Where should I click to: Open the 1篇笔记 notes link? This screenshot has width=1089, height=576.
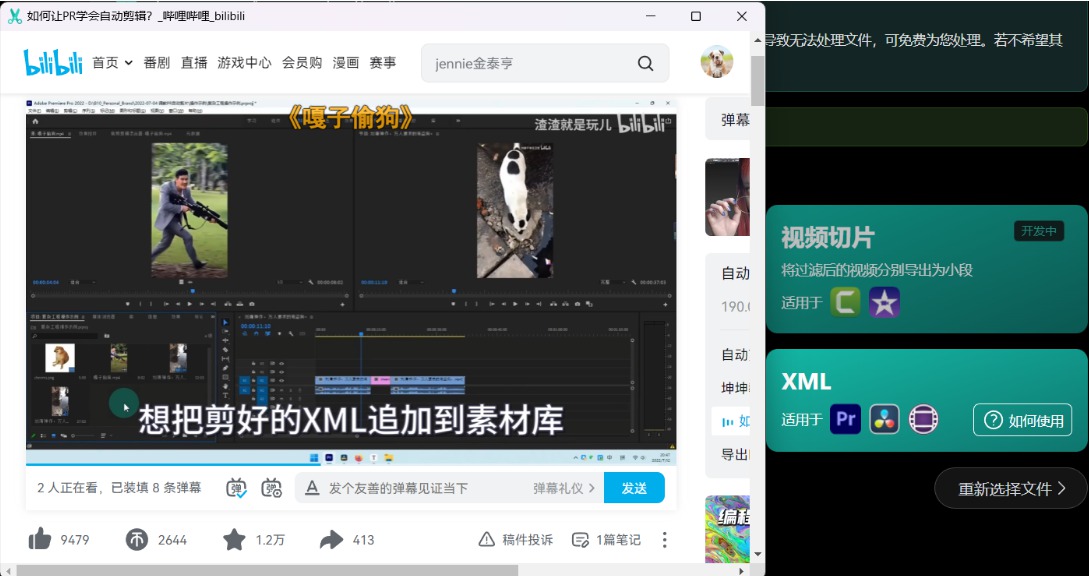click(x=606, y=539)
